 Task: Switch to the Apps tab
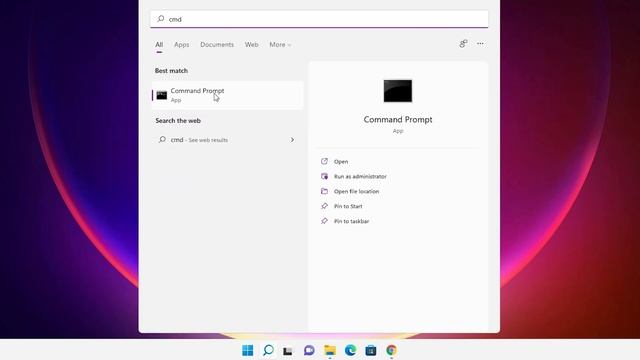pos(182,44)
